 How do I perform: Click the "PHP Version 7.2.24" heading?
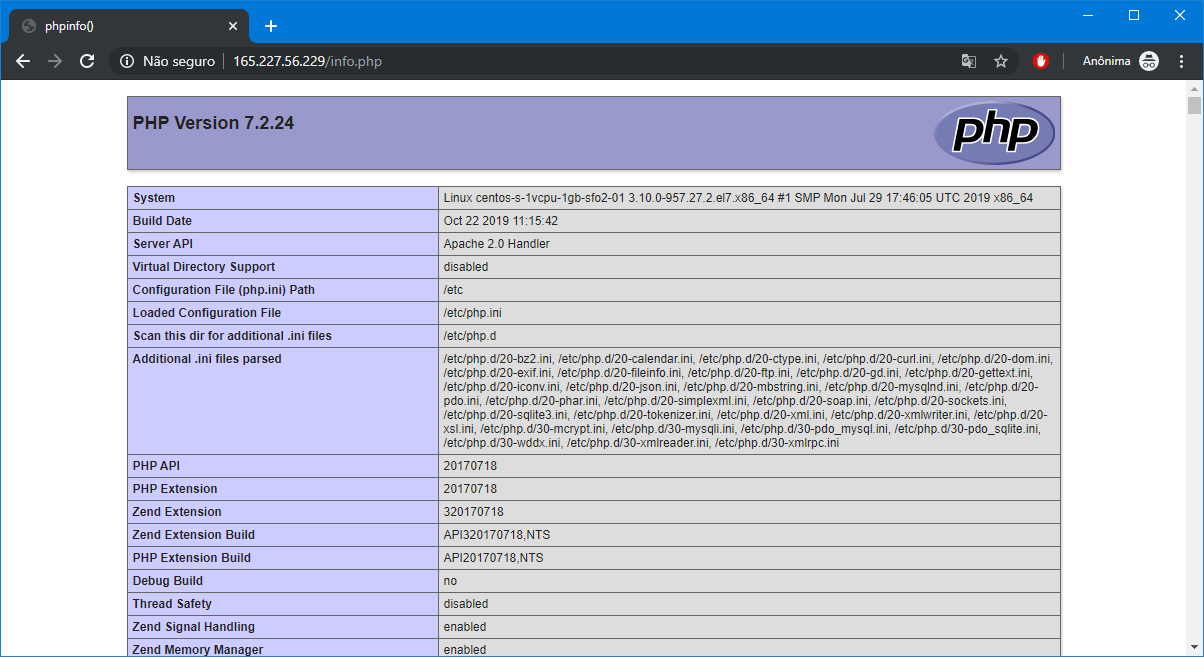213,123
